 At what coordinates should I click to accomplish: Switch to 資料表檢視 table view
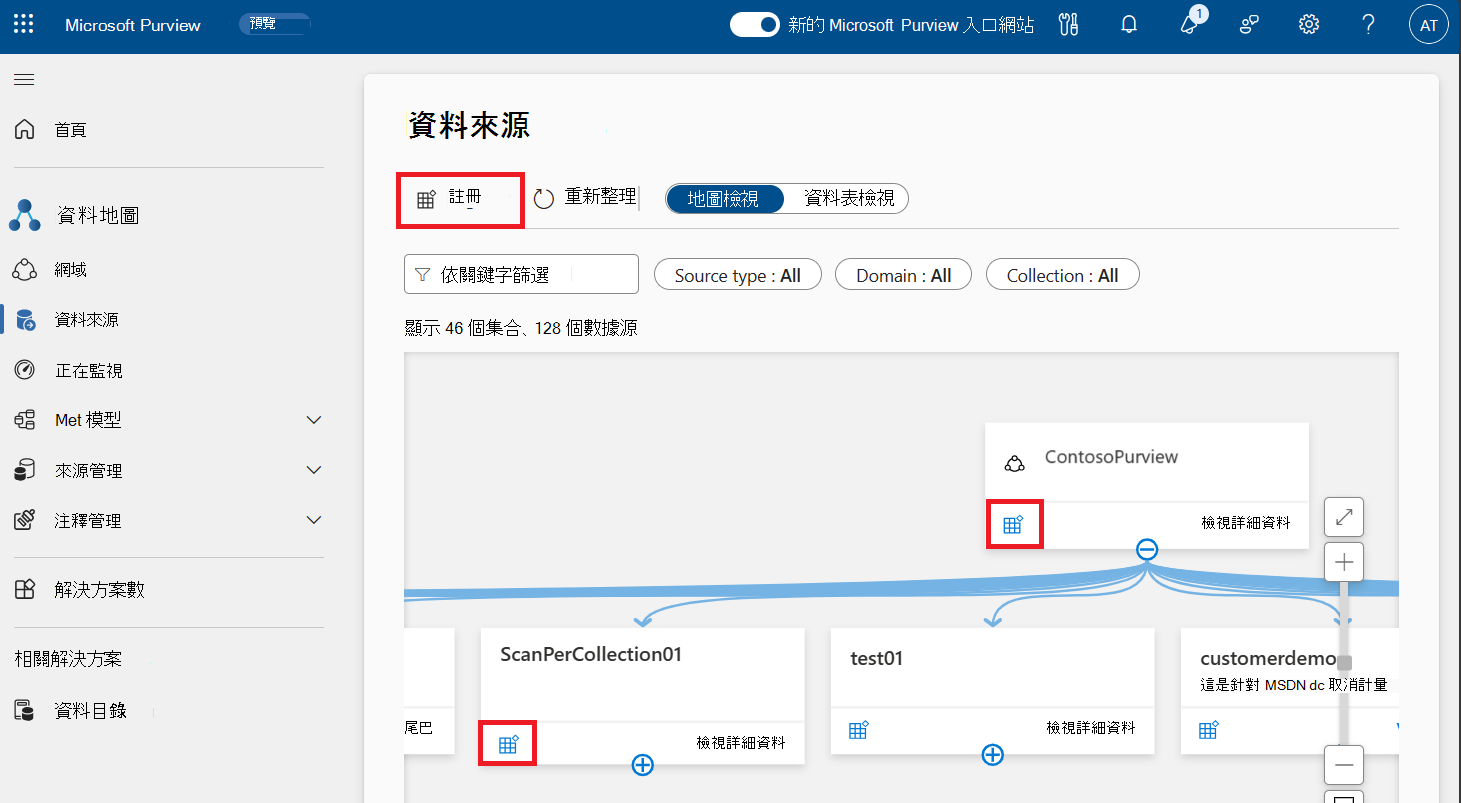(849, 199)
